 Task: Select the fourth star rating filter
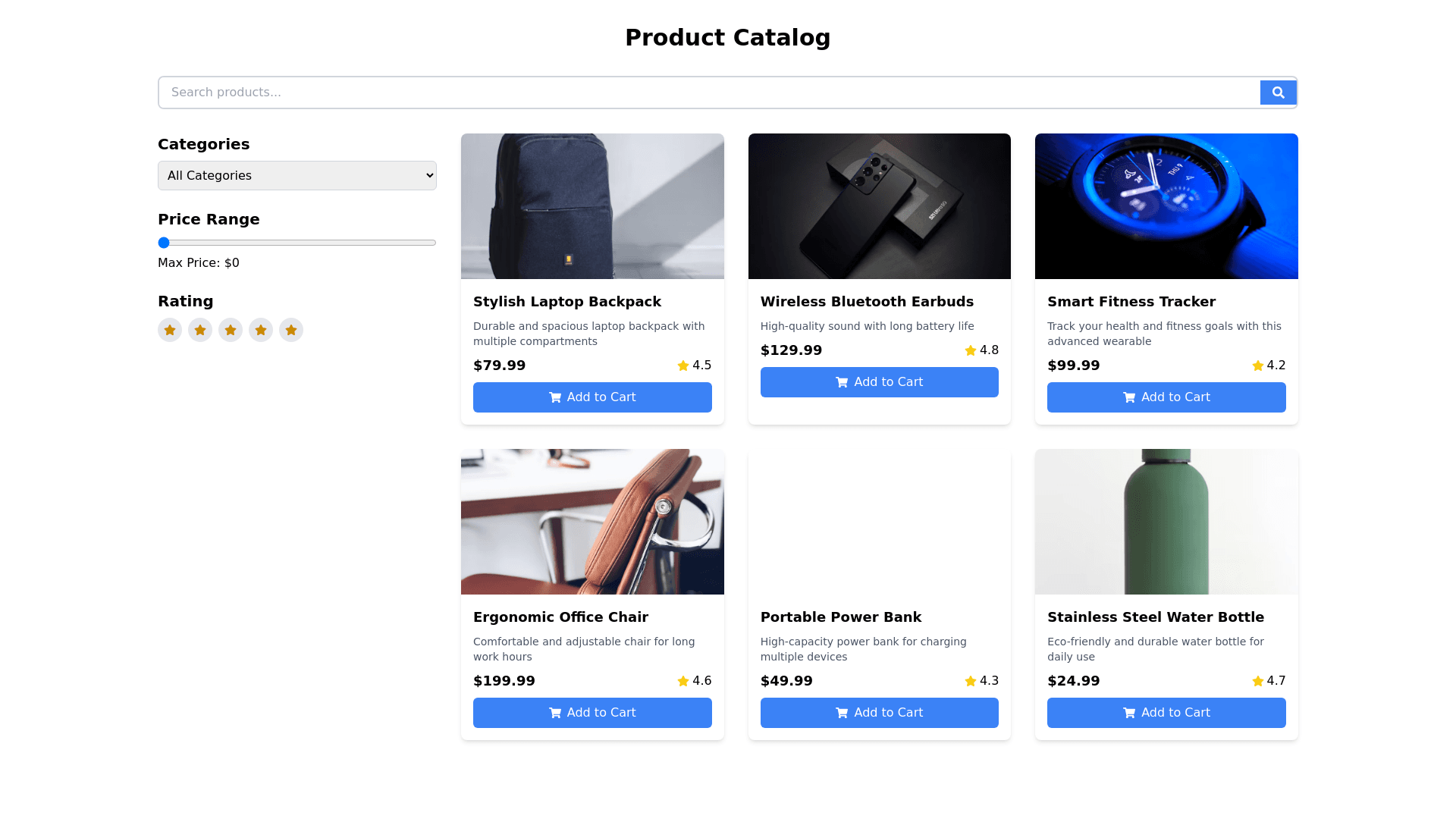pyautogui.click(x=261, y=330)
